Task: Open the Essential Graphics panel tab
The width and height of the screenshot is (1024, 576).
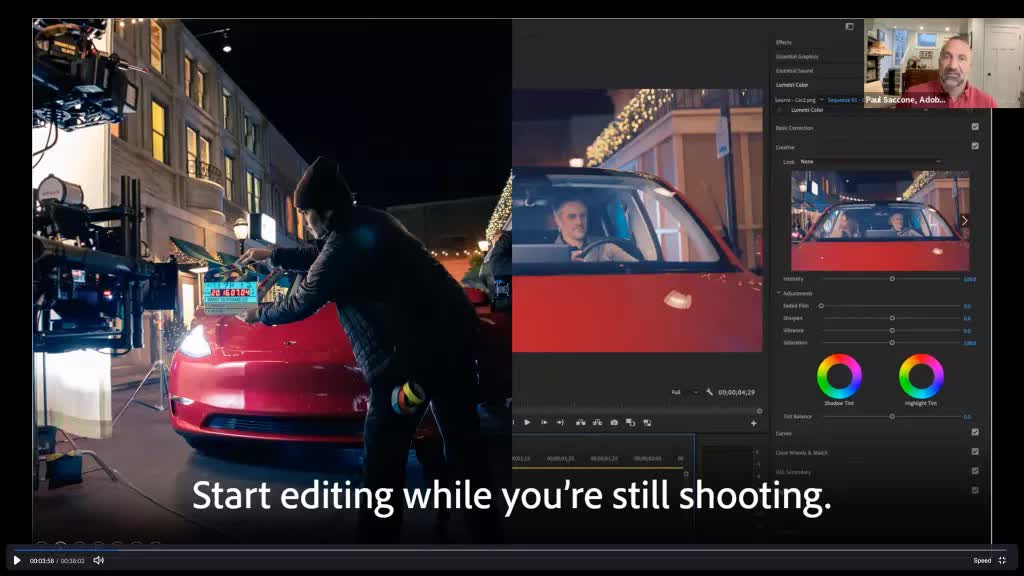Action: point(797,56)
